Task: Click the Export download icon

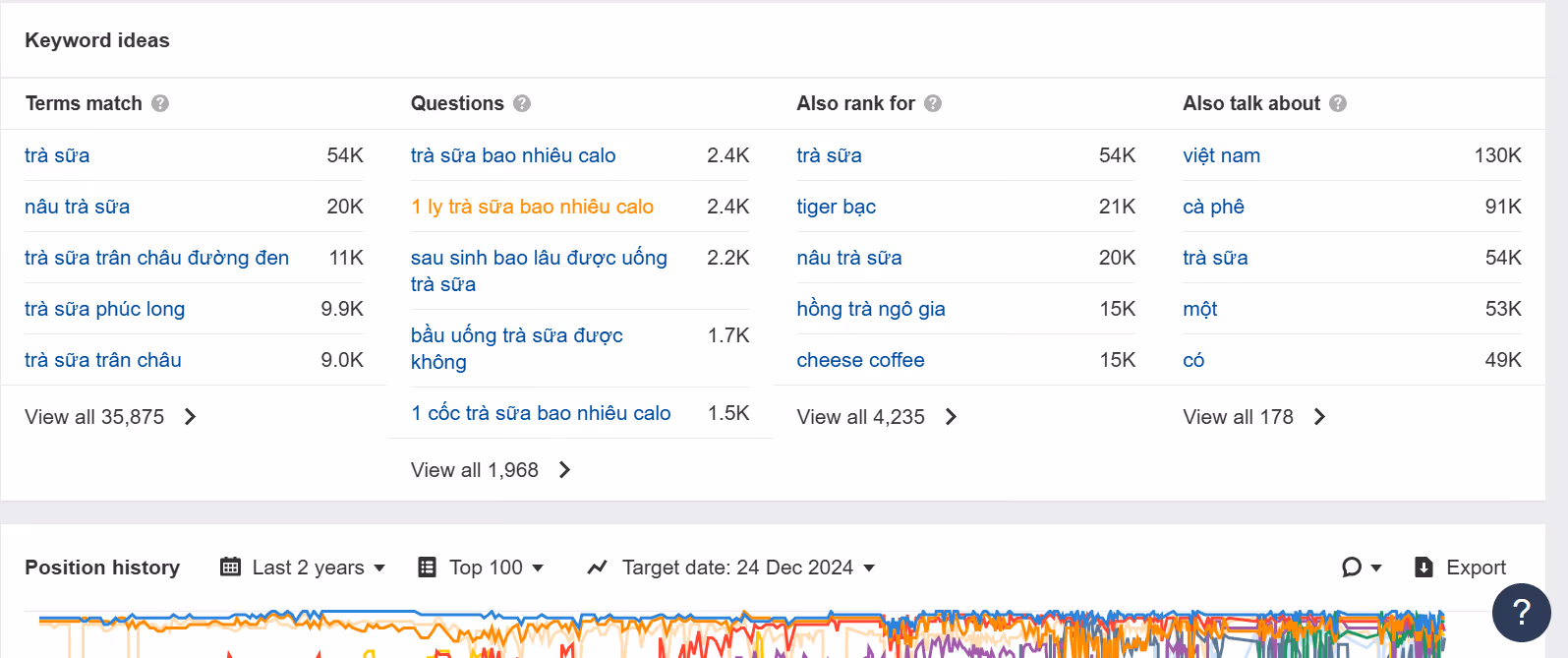Action: 1423,567
